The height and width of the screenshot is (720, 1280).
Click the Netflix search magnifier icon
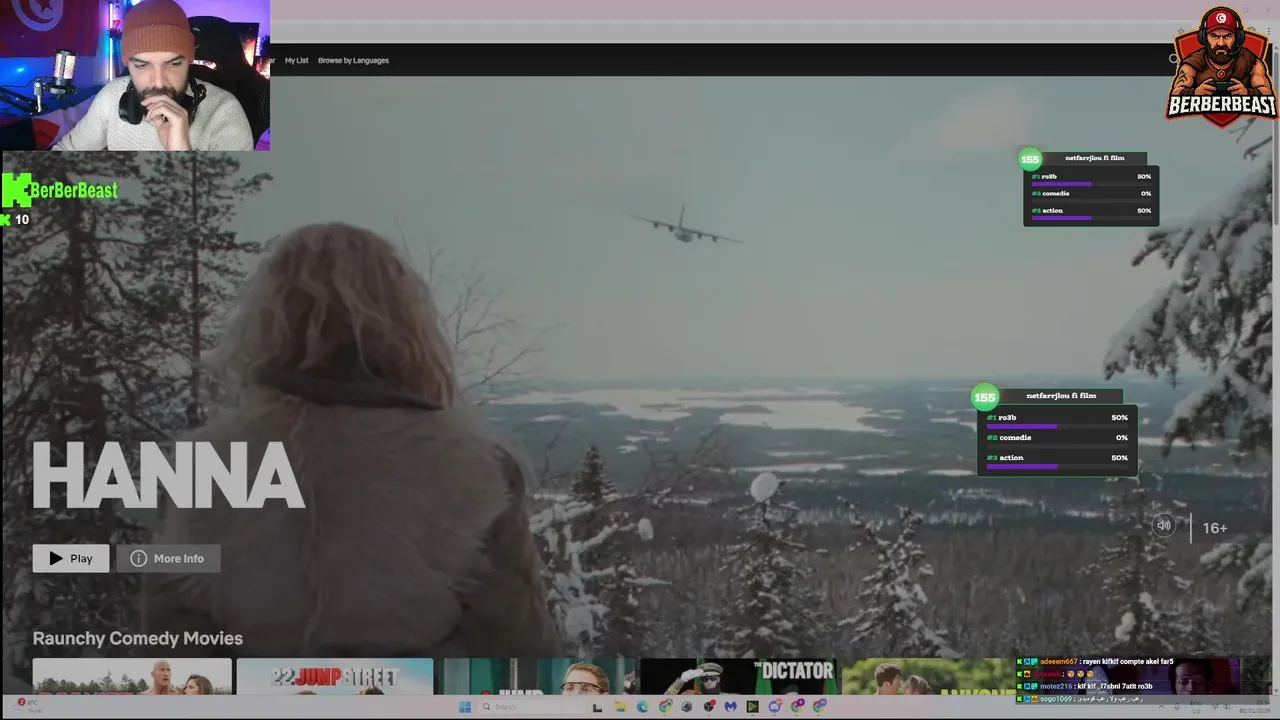point(1174,59)
